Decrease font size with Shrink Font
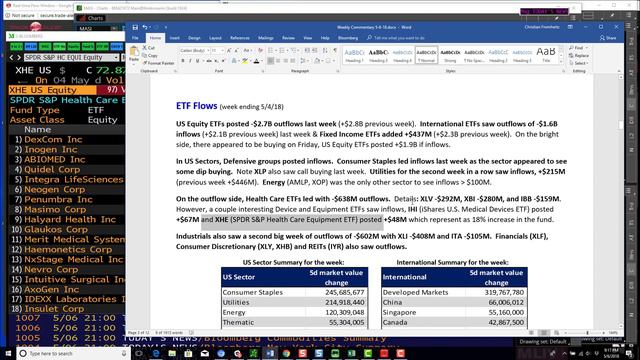640x360 pixels. (x=236, y=50)
